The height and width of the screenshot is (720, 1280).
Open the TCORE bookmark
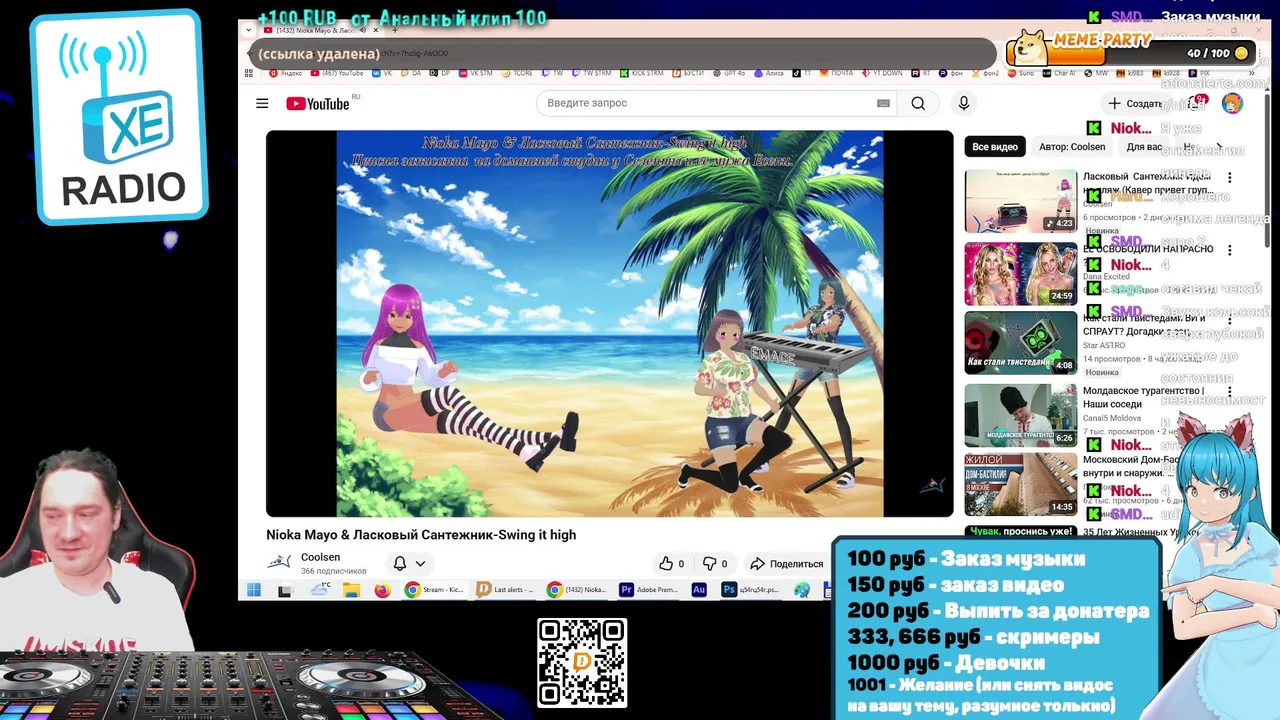click(x=517, y=73)
